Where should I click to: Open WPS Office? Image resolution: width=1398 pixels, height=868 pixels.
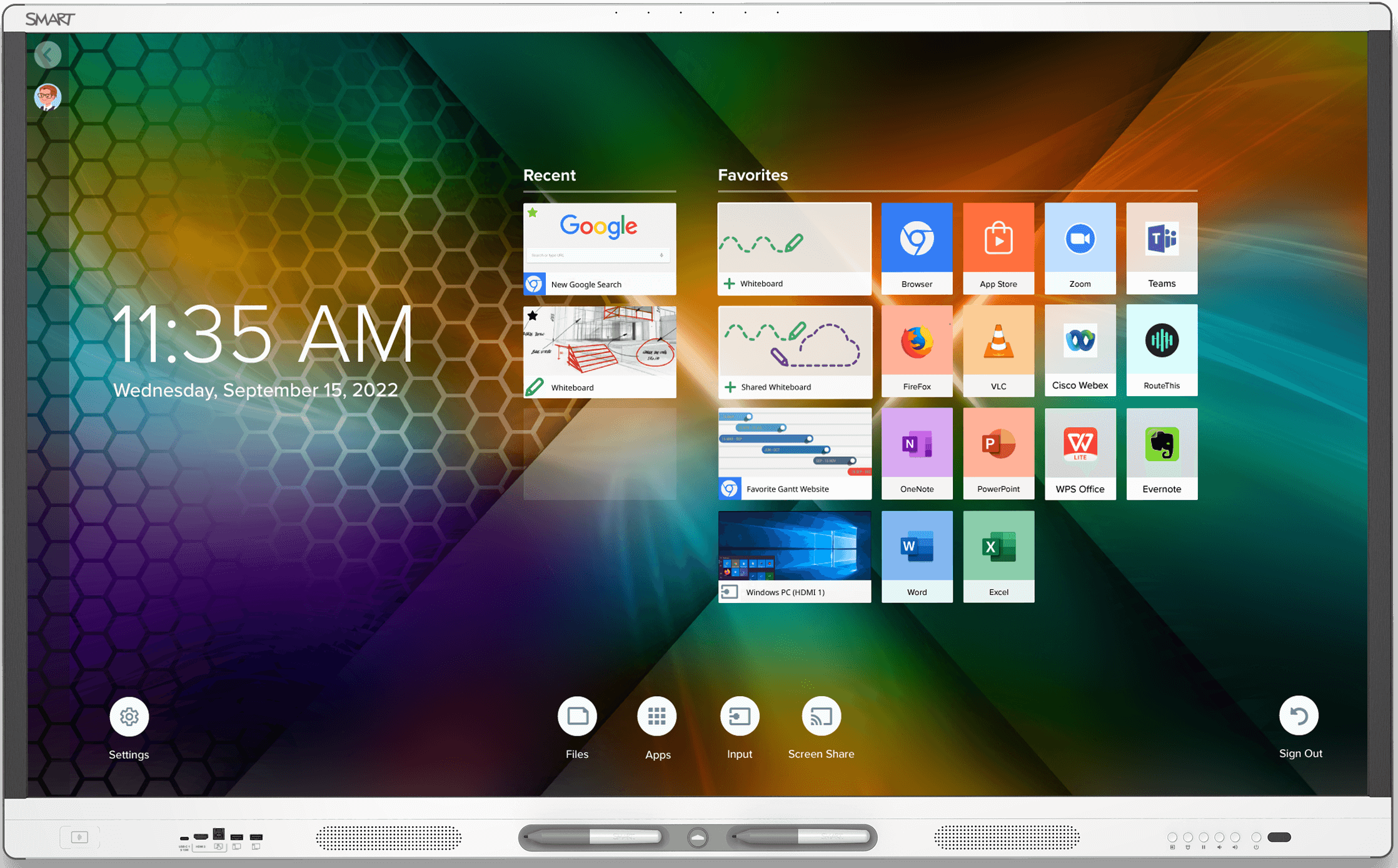tap(1080, 453)
